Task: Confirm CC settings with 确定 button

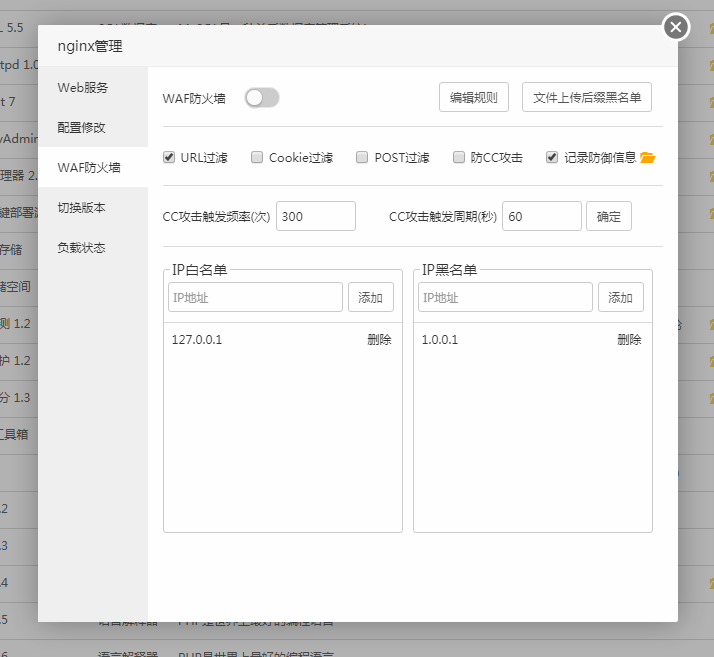Action: coord(608,216)
